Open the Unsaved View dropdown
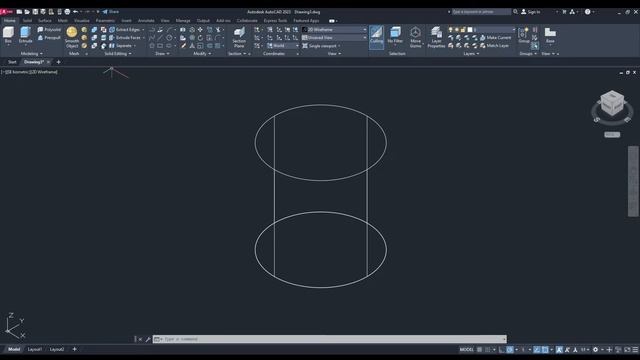This screenshot has height=360, width=640. pos(334,38)
